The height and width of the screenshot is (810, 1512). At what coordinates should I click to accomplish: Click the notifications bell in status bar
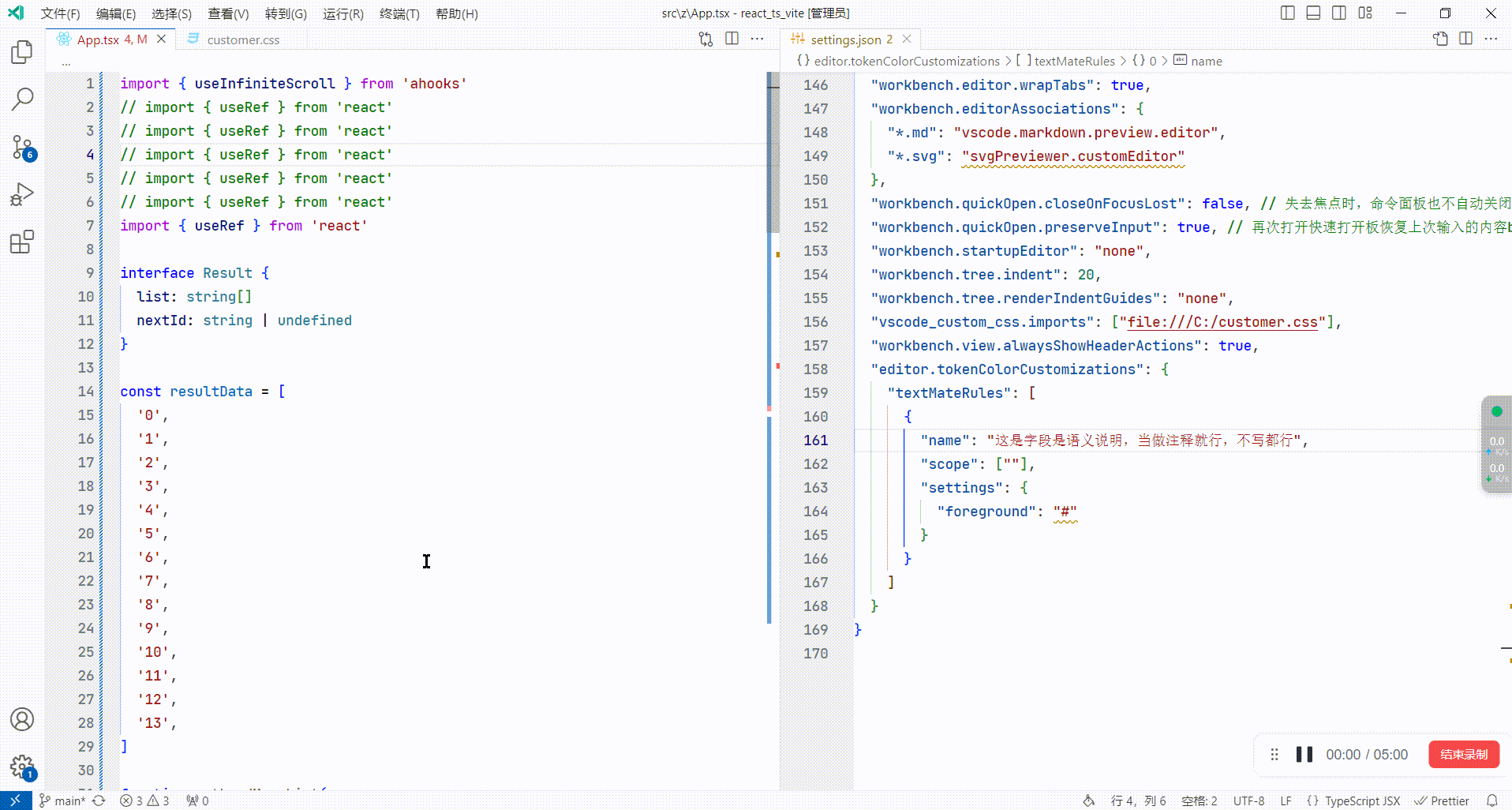[x=1491, y=801]
